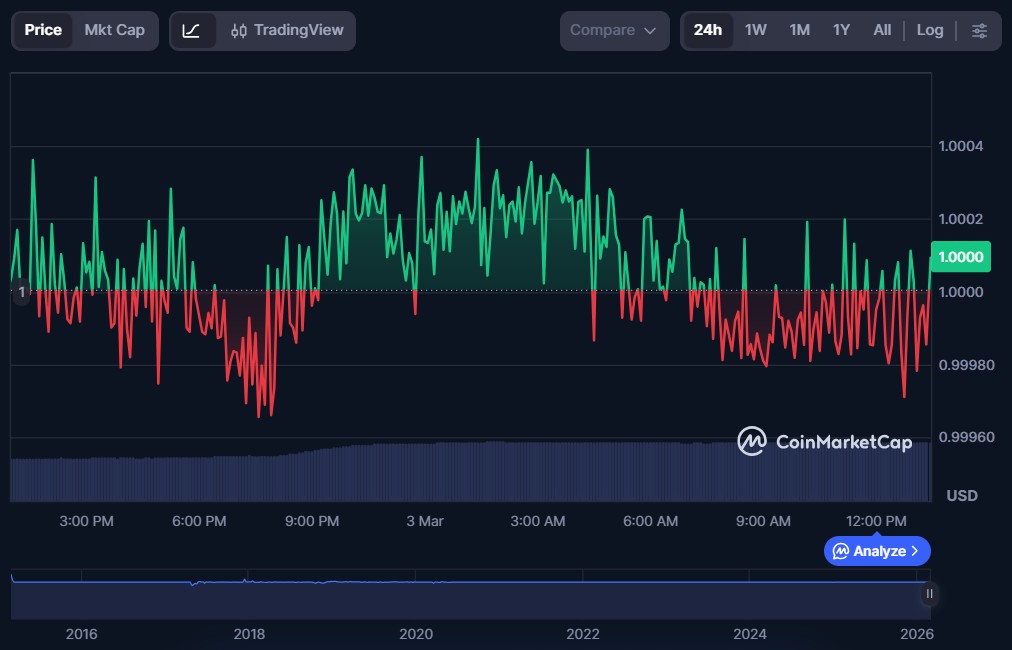The width and height of the screenshot is (1012, 650).
Task: Open chart settings sliders icon
Action: tap(979, 30)
